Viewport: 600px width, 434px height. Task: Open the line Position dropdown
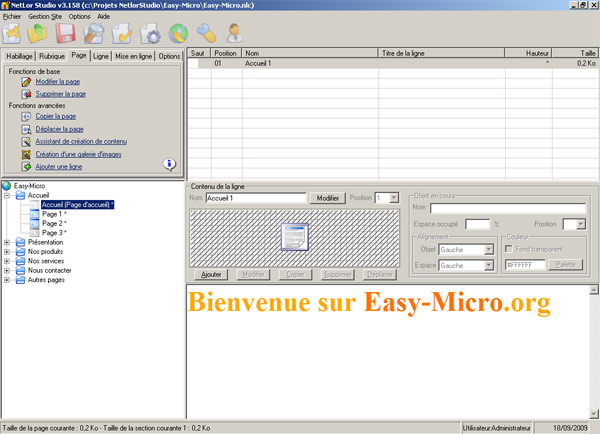(x=394, y=198)
